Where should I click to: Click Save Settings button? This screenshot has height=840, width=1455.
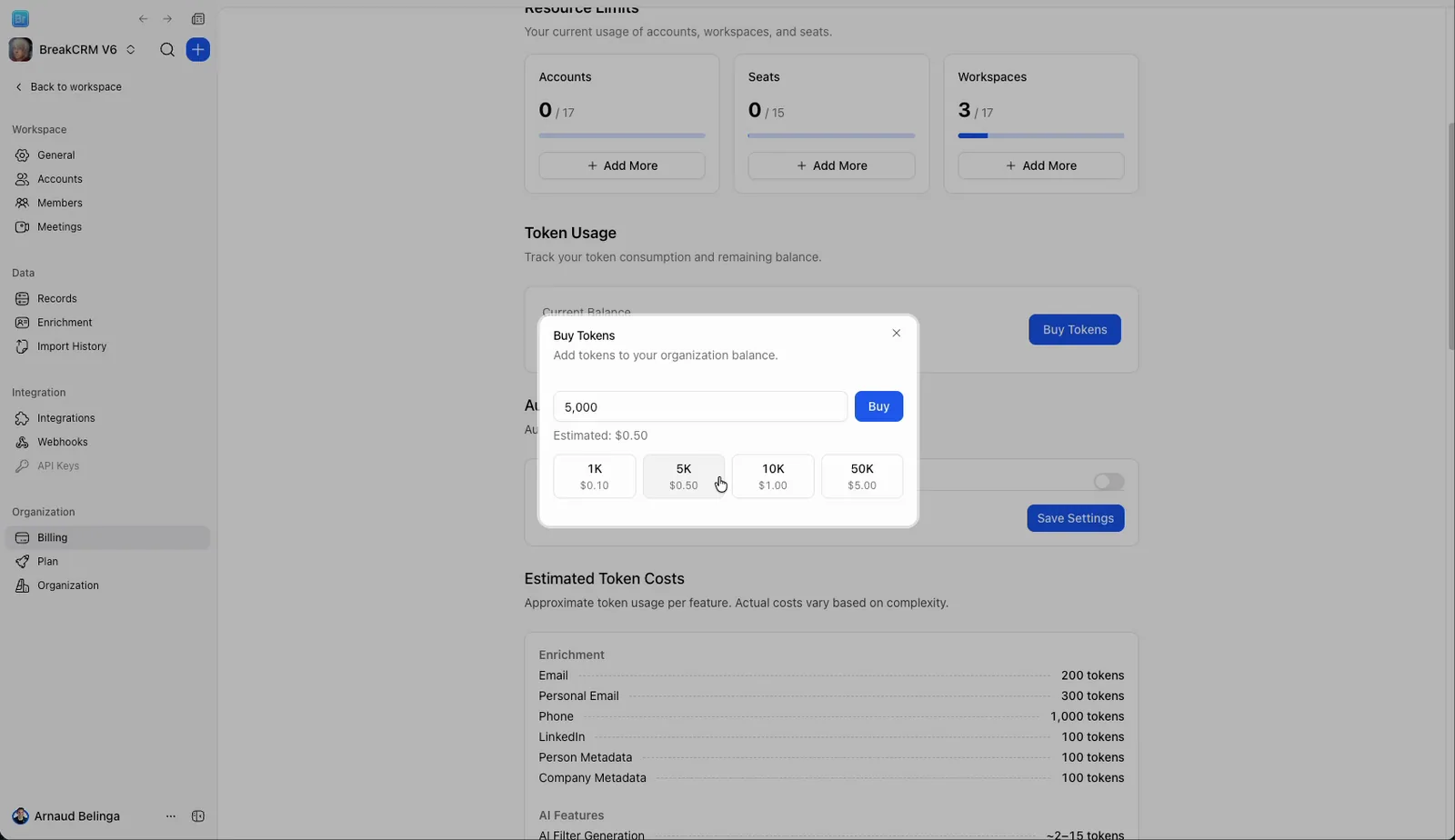pos(1076,518)
